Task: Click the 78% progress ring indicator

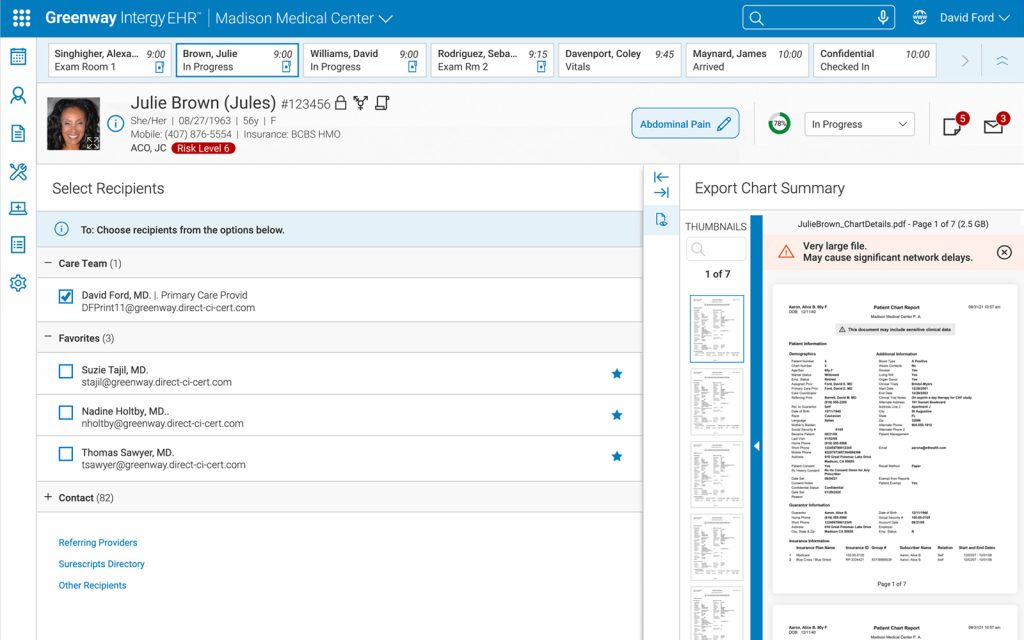Action: tap(779, 124)
